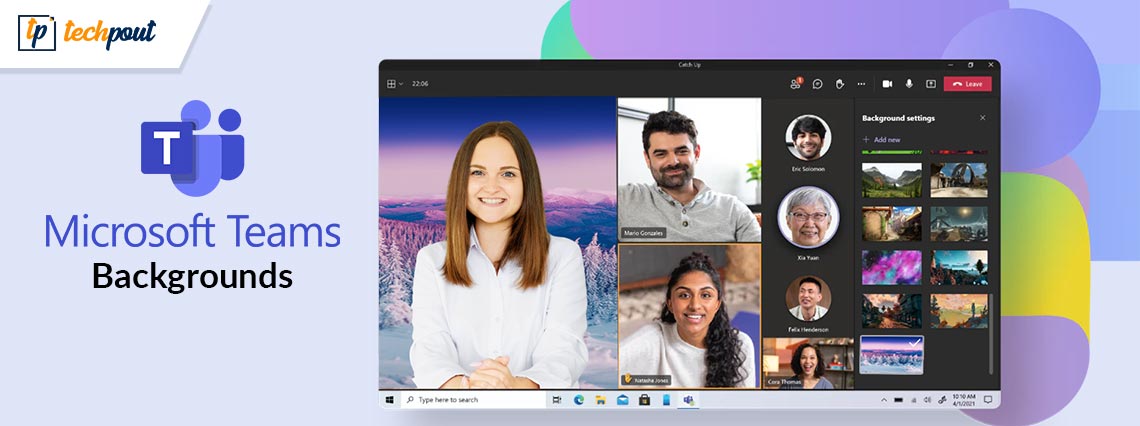Click the battery tray icon
Screen dimensions: 1140x426
(x=899, y=400)
